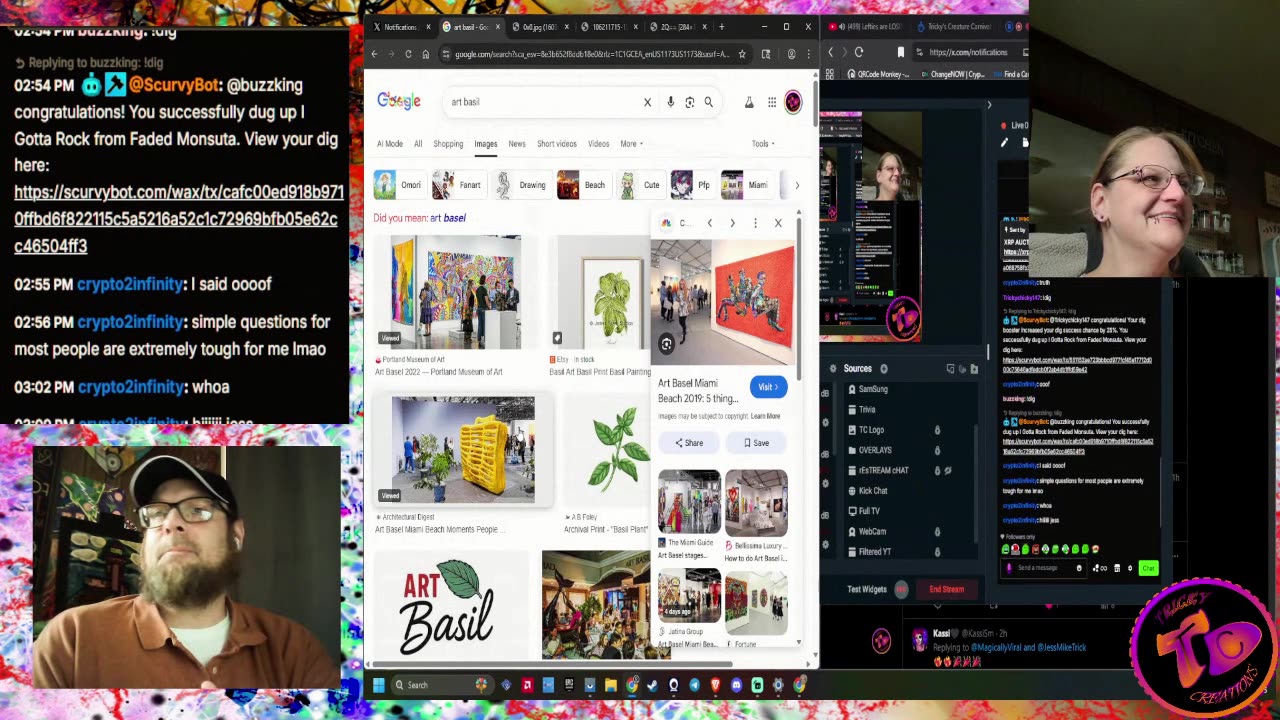1280x720 pixels.
Task: Open Chrome three-dot menu
Action: point(808,54)
